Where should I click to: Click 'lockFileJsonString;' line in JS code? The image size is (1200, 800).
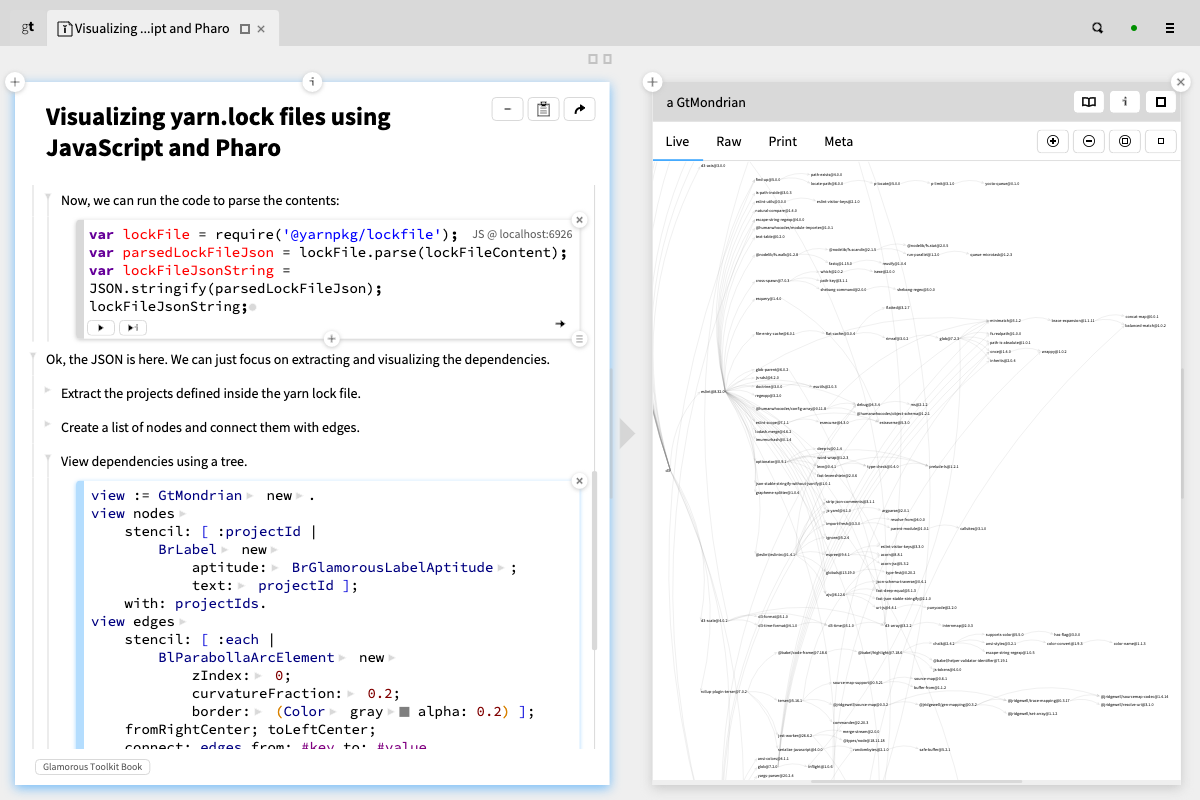pos(167,306)
